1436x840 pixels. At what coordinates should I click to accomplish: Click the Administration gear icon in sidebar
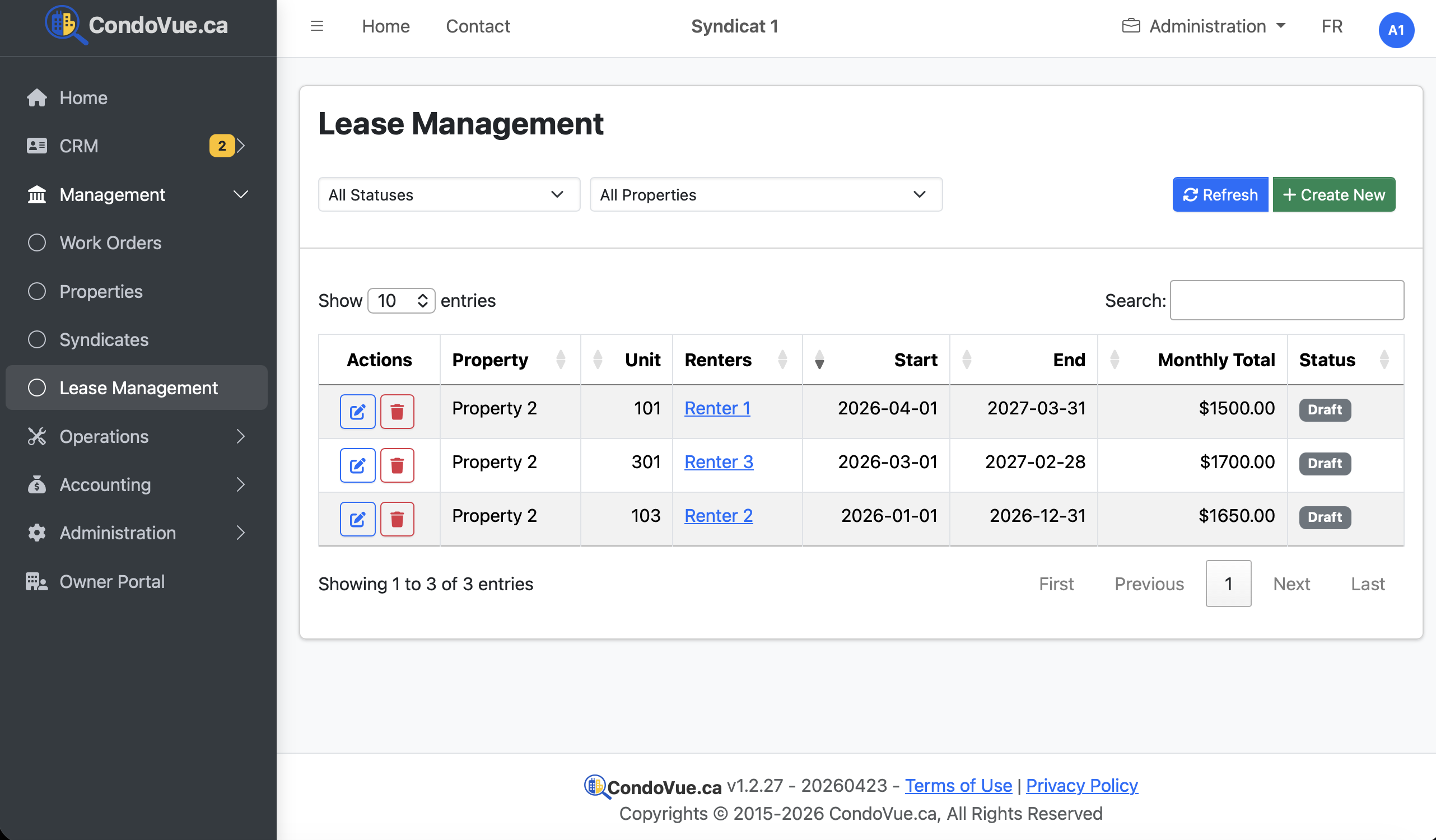click(37, 533)
